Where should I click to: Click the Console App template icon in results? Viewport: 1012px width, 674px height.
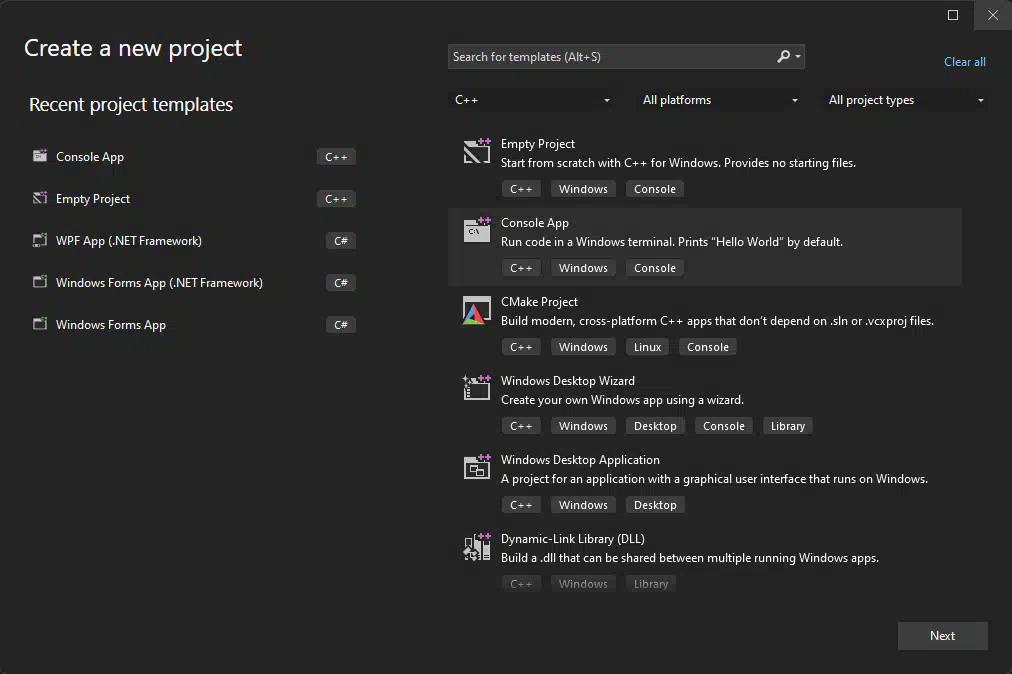477,230
